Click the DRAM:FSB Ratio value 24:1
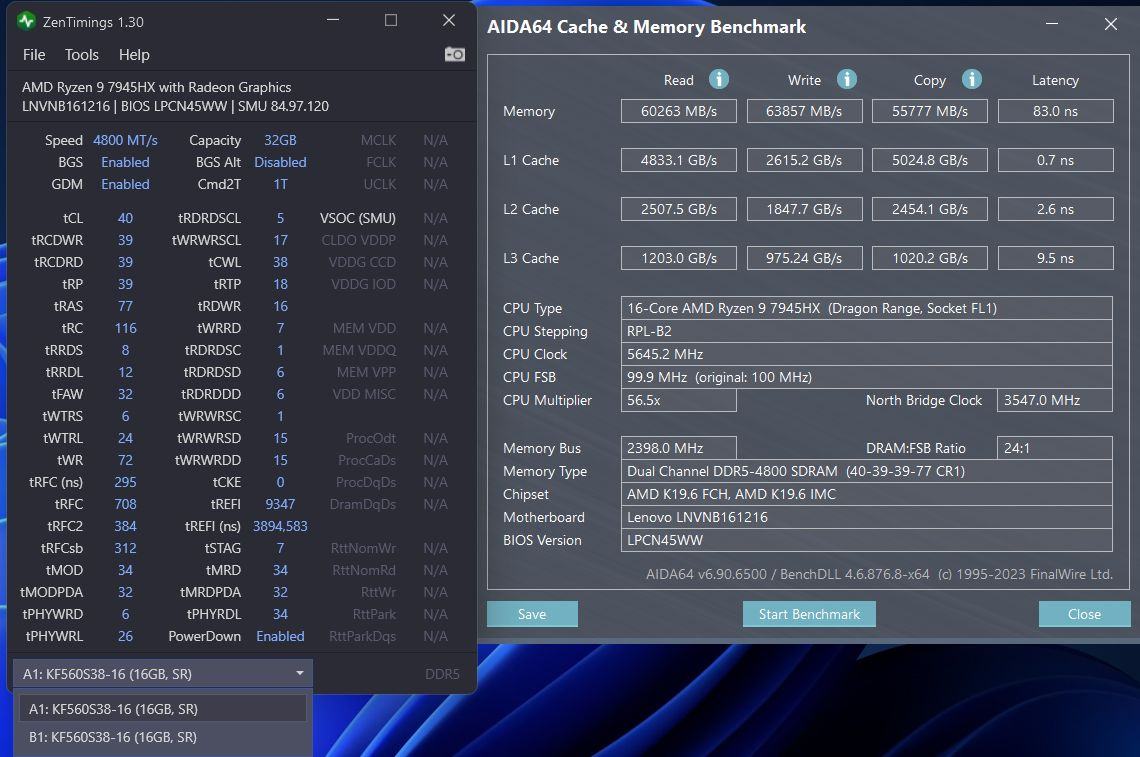 point(1054,448)
